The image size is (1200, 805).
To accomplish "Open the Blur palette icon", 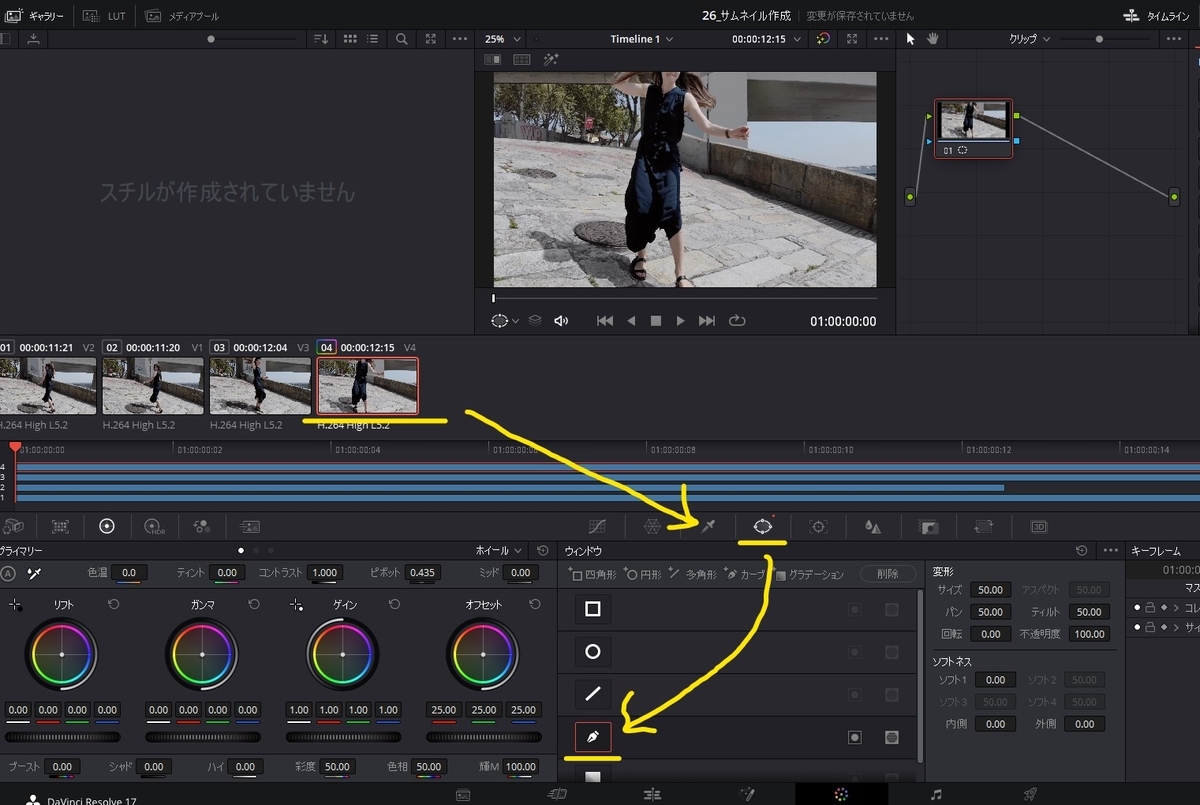I will click(873, 526).
